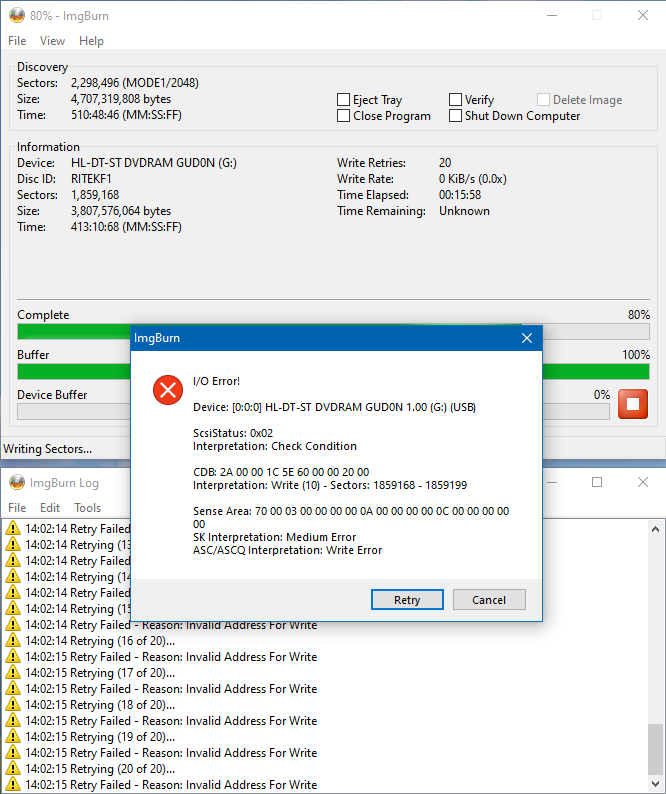Image resolution: width=666 pixels, height=794 pixels.
Task: Open the File menu in ImgBurn
Action: (17, 41)
